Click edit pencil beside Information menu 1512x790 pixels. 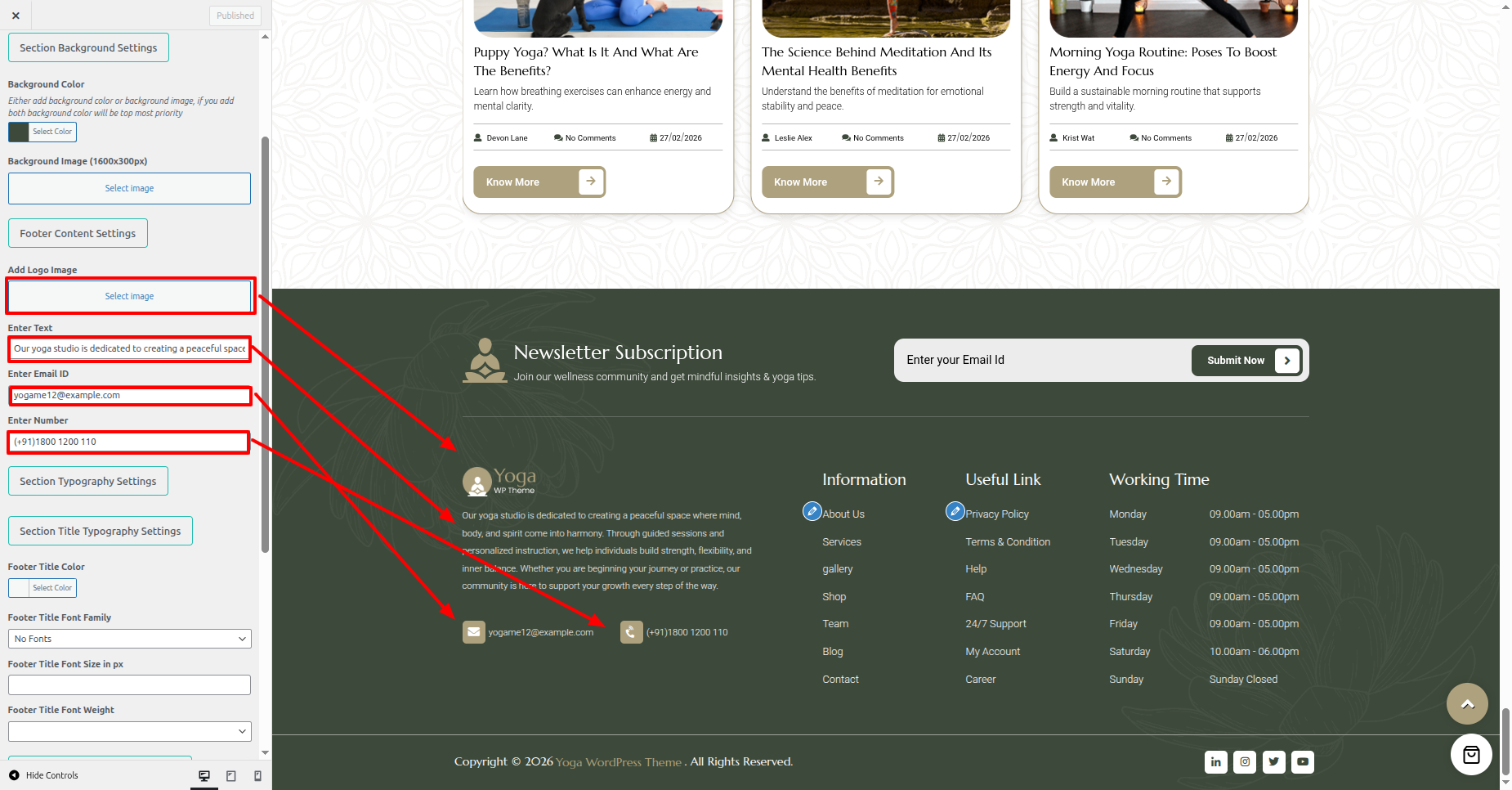[812, 512]
